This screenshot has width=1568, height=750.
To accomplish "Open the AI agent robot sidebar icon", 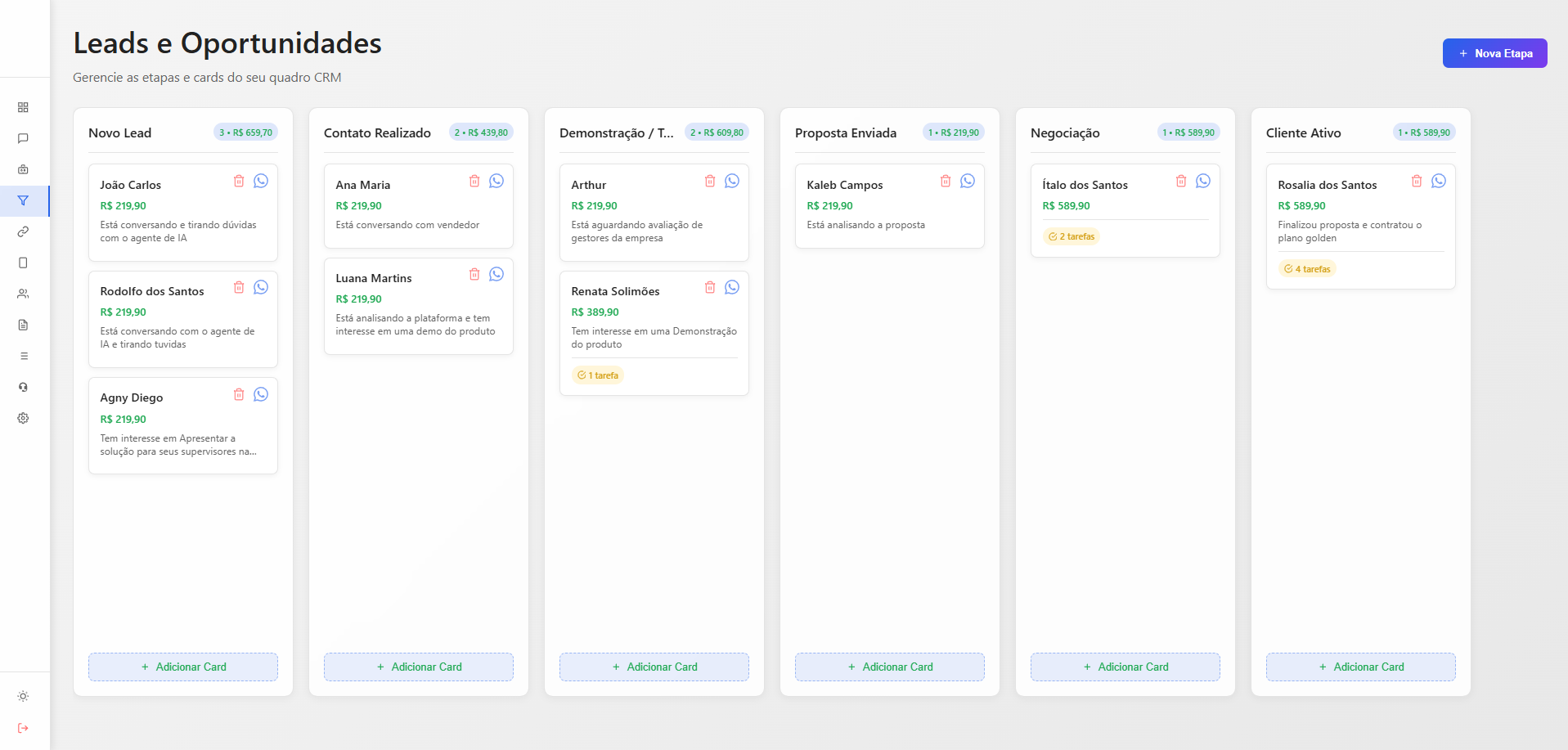I will point(23,169).
